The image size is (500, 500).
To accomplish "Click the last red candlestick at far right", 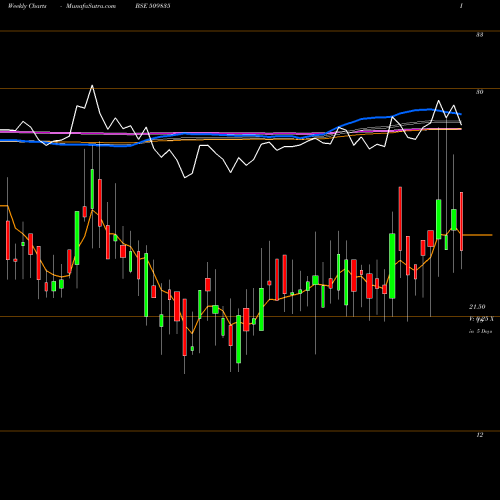I will pos(462,221).
